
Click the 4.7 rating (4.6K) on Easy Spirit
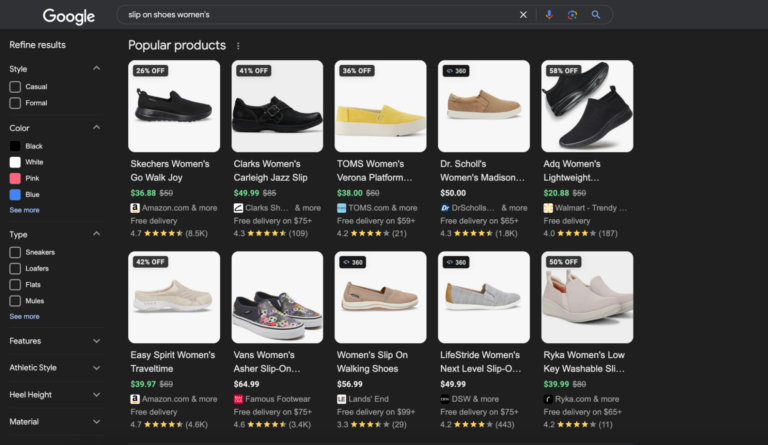pos(169,424)
